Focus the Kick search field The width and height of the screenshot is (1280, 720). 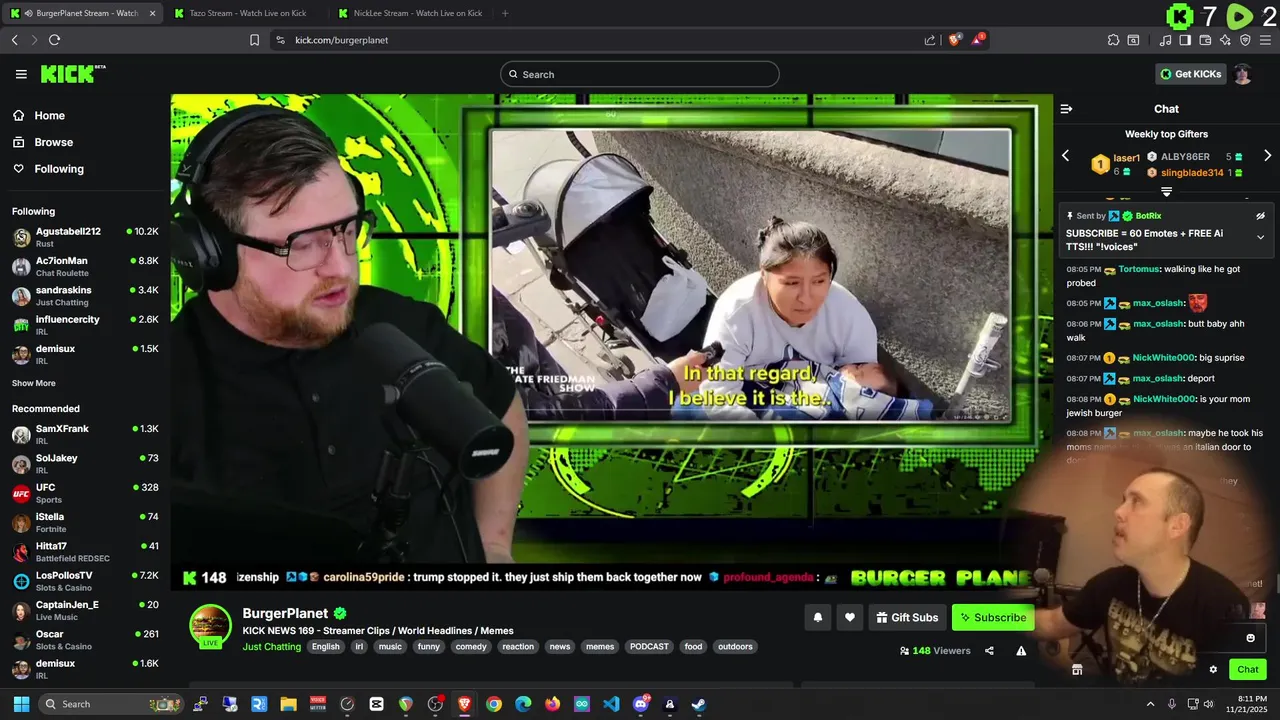pos(640,74)
